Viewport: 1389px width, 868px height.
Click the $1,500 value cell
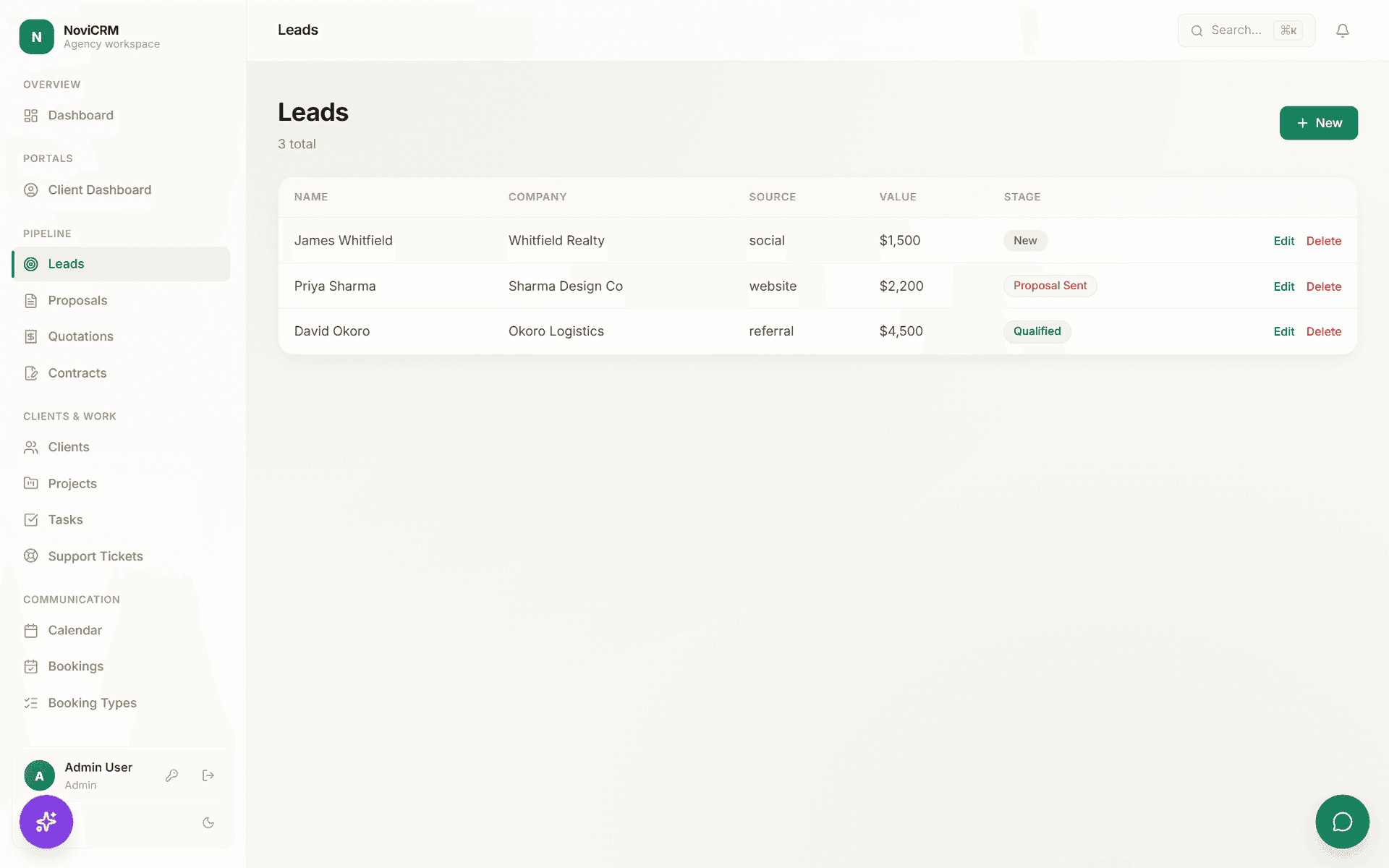tap(900, 241)
